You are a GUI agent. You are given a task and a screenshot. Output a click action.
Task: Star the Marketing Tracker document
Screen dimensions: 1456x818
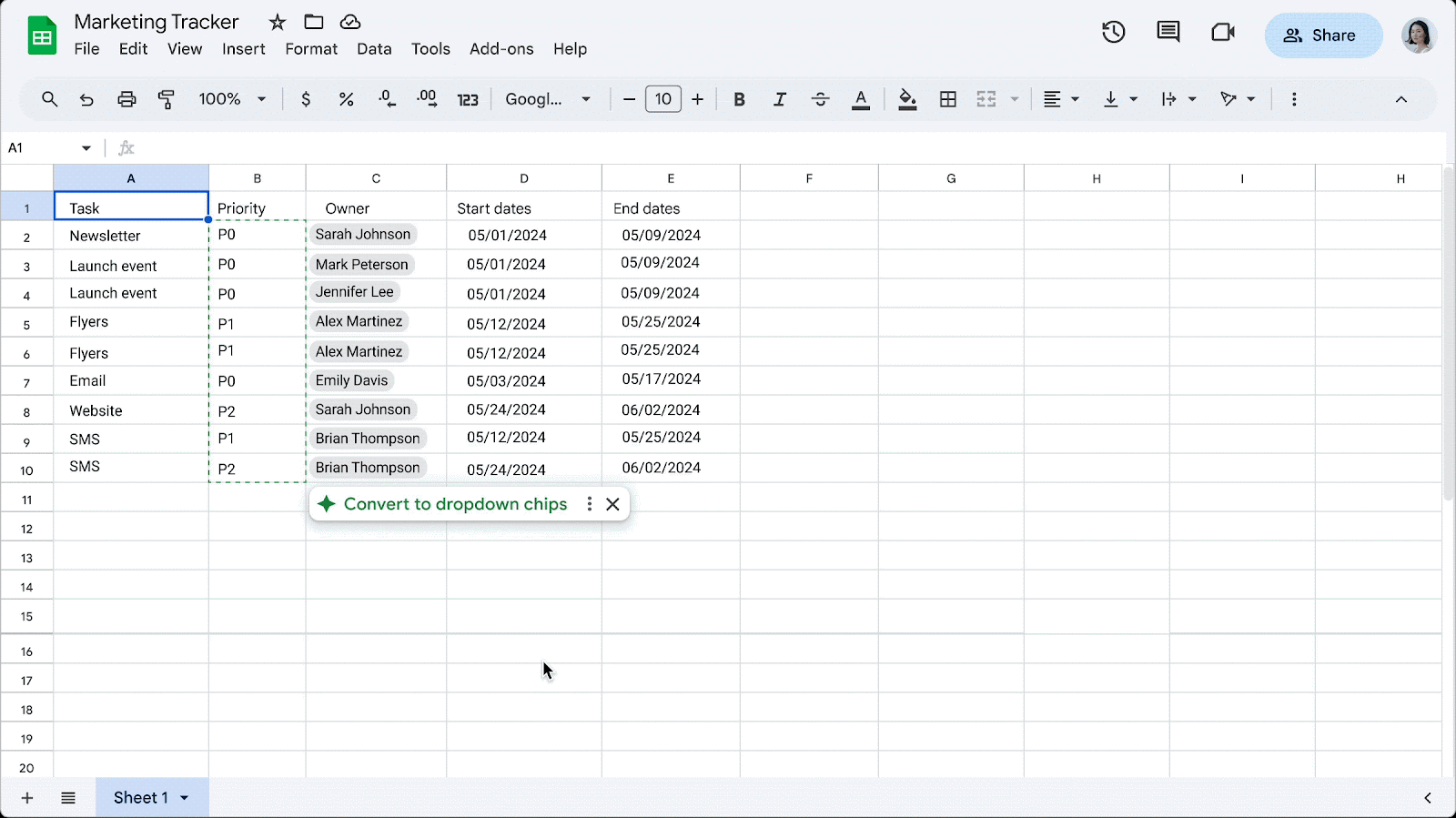(x=278, y=22)
